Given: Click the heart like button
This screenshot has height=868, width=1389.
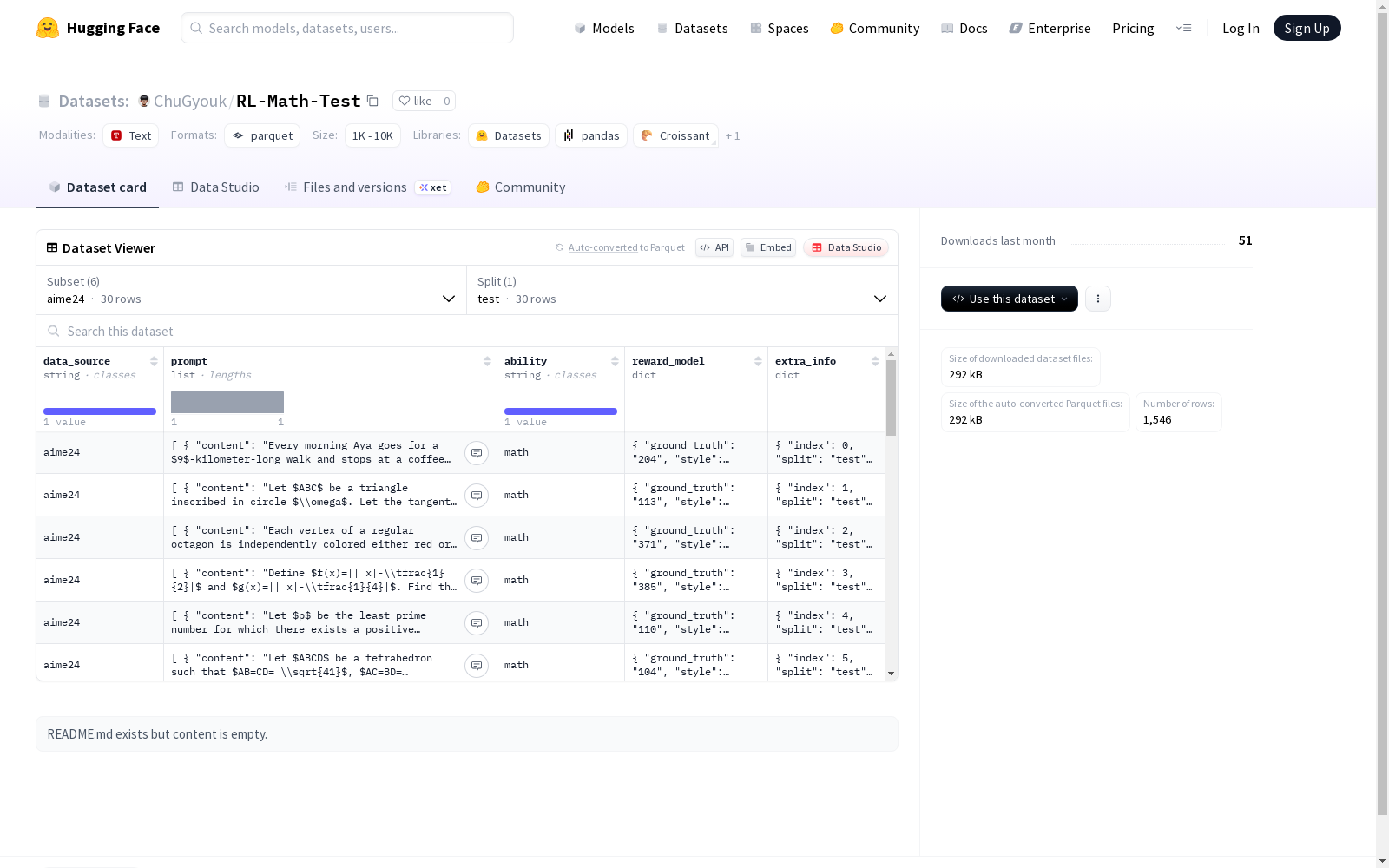Looking at the screenshot, I should 415,101.
